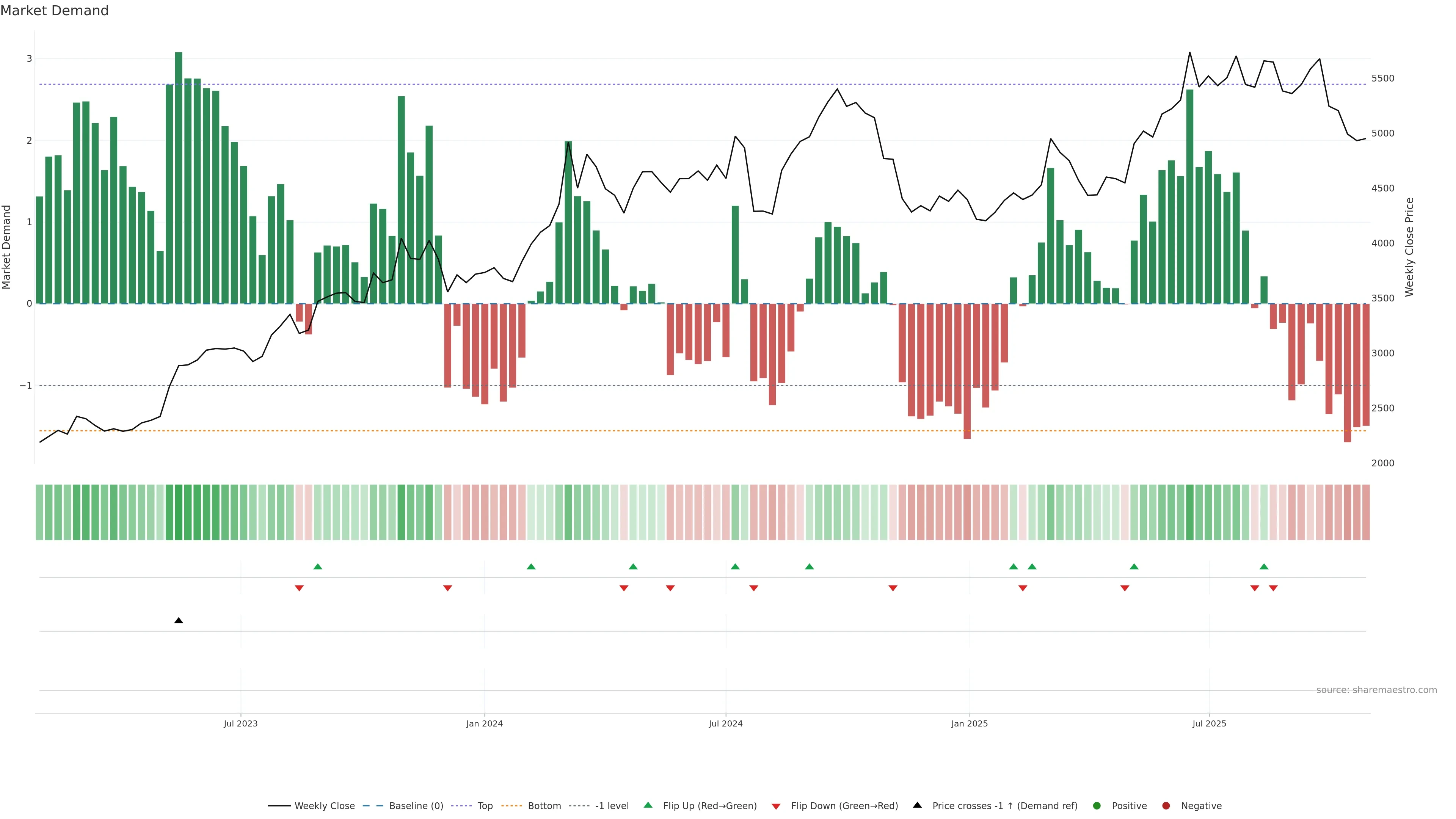Image resolution: width=1456 pixels, height=819 pixels.
Task: Click the darkest green heatmap strip cell
Action: (179, 512)
